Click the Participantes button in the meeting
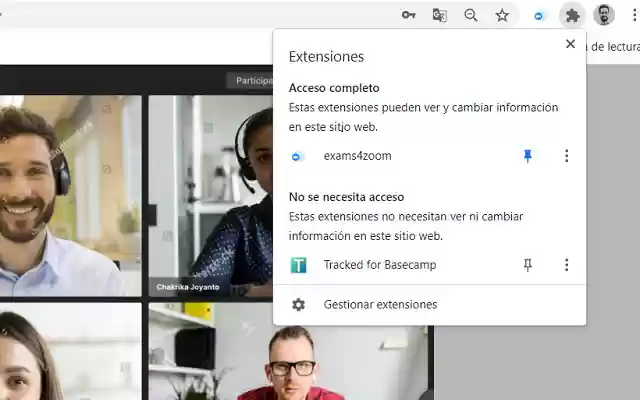640x400 pixels. (250, 80)
